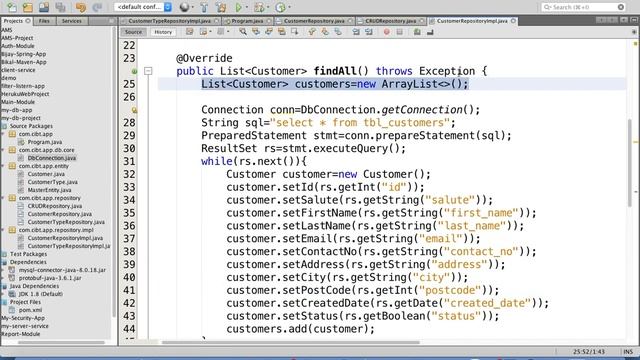Open the browser globe dropdown arrow

193,7
